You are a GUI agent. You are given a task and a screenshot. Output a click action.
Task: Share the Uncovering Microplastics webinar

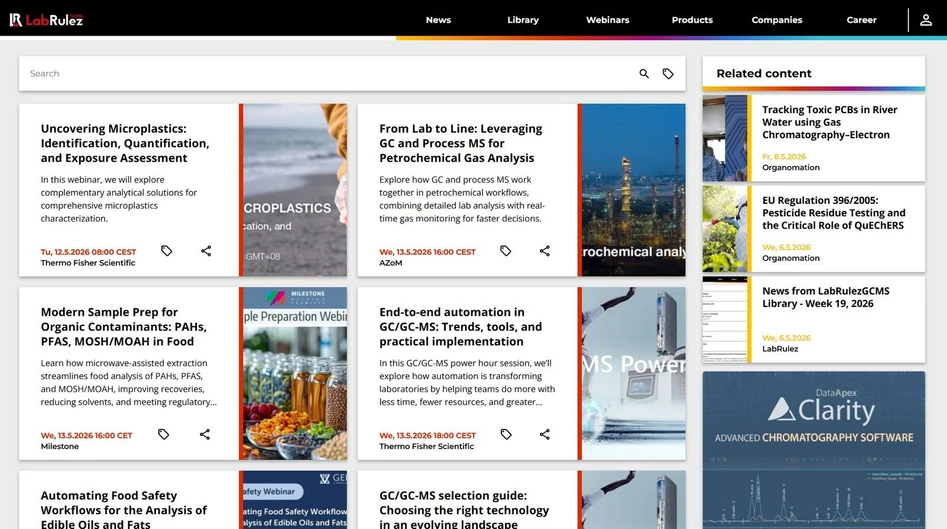(206, 251)
